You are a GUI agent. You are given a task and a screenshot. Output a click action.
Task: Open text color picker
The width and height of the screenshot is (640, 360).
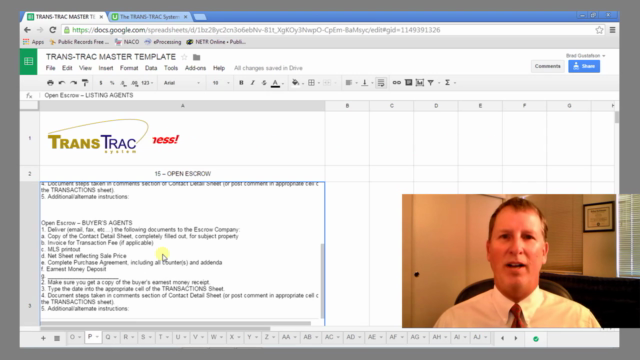point(276,83)
